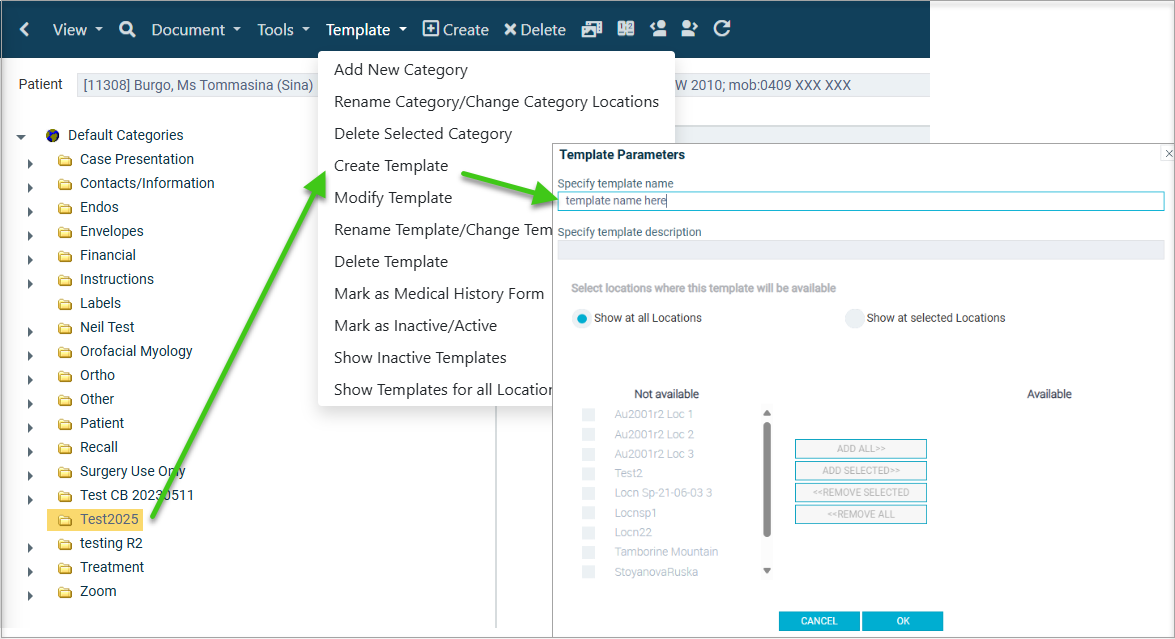Viewport: 1175px width, 639px height.
Task: Check the Locnsp1 checkbox
Action: pyautogui.click(x=588, y=513)
